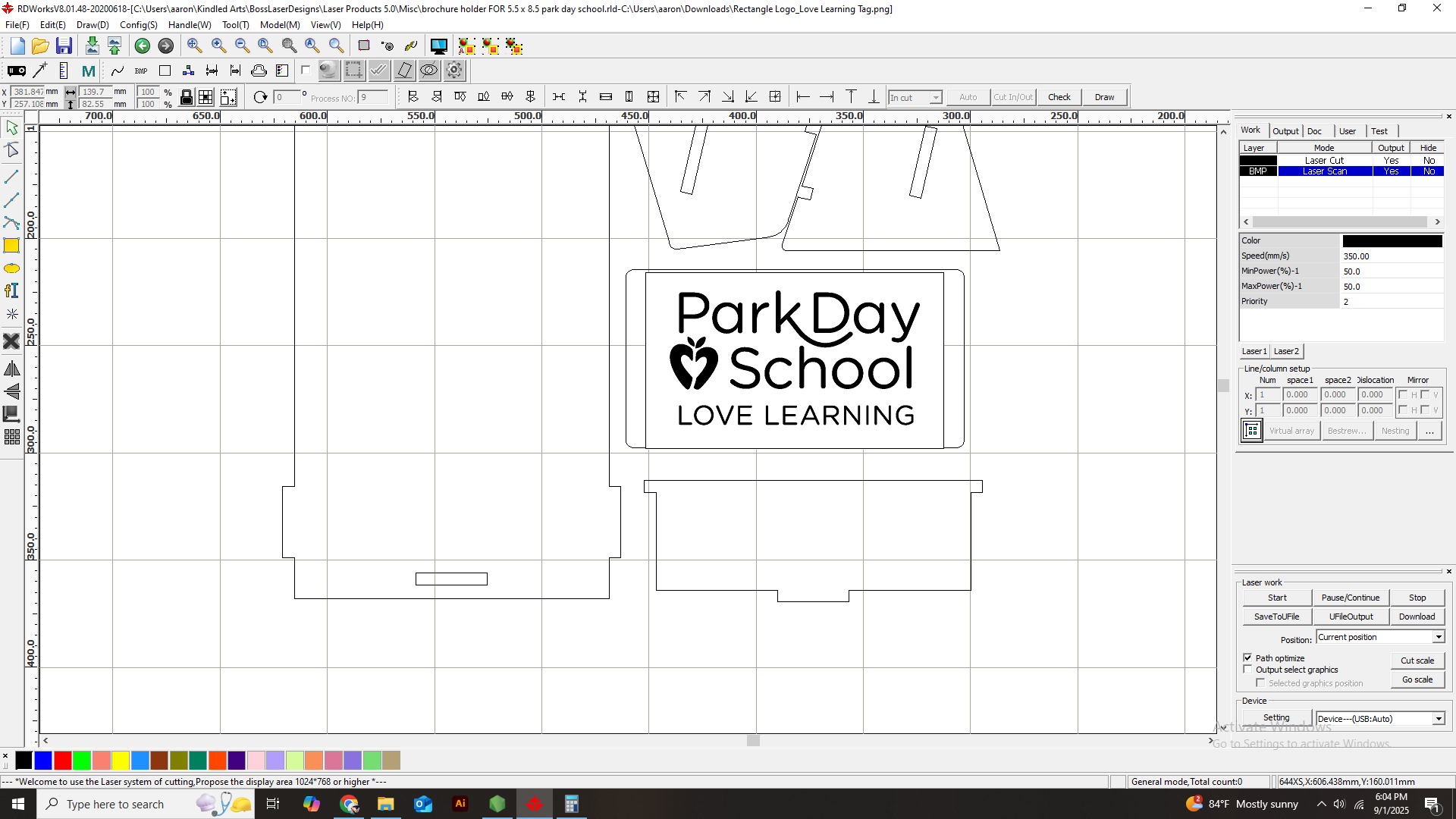Toggle Y row V mirror checkbox
The height and width of the screenshot is (819, 1456).
[x=1425, y=410]
